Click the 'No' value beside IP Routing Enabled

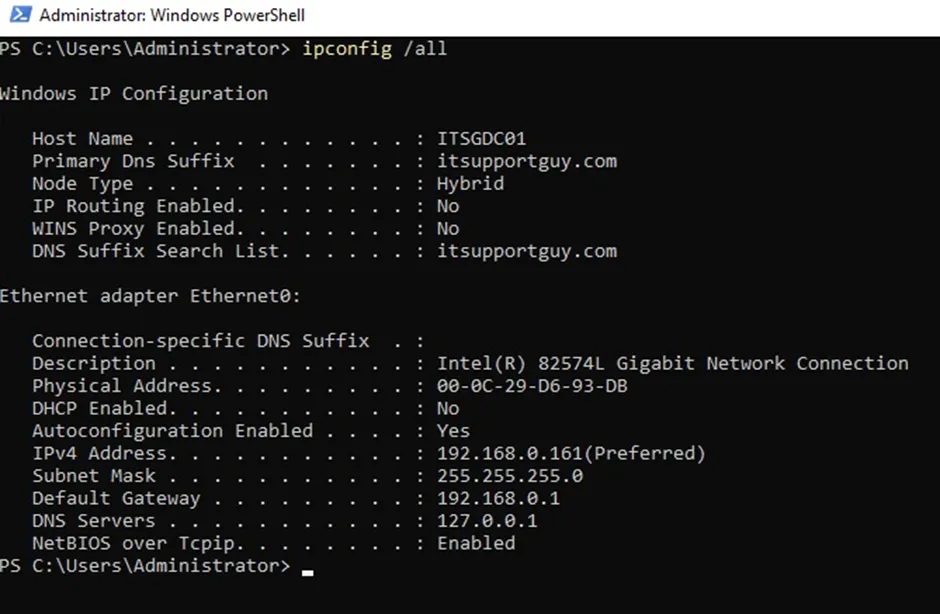(448, 206)
